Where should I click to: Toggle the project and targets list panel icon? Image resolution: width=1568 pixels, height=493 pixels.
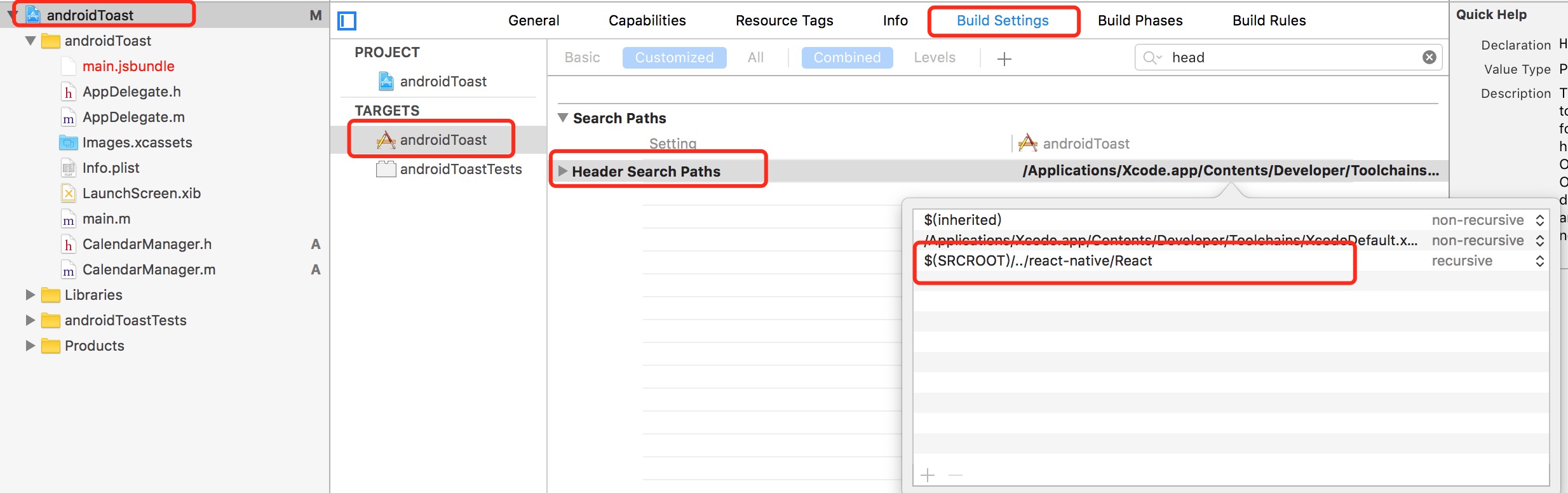point(347,21)
